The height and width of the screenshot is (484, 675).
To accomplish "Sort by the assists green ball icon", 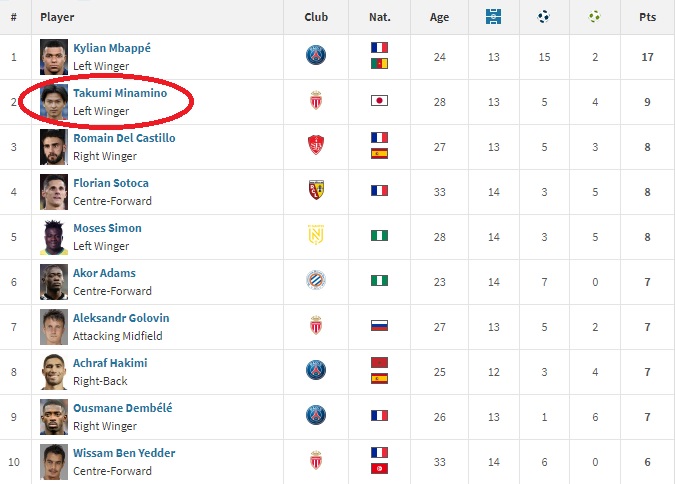I will click(x=594, y=17).
